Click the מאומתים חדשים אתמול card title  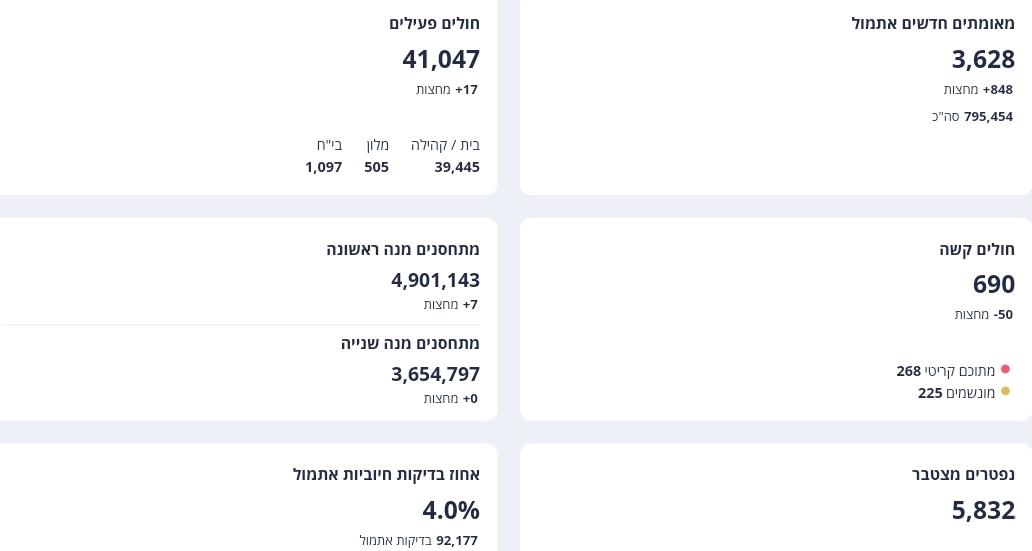[x=933, y=23]
